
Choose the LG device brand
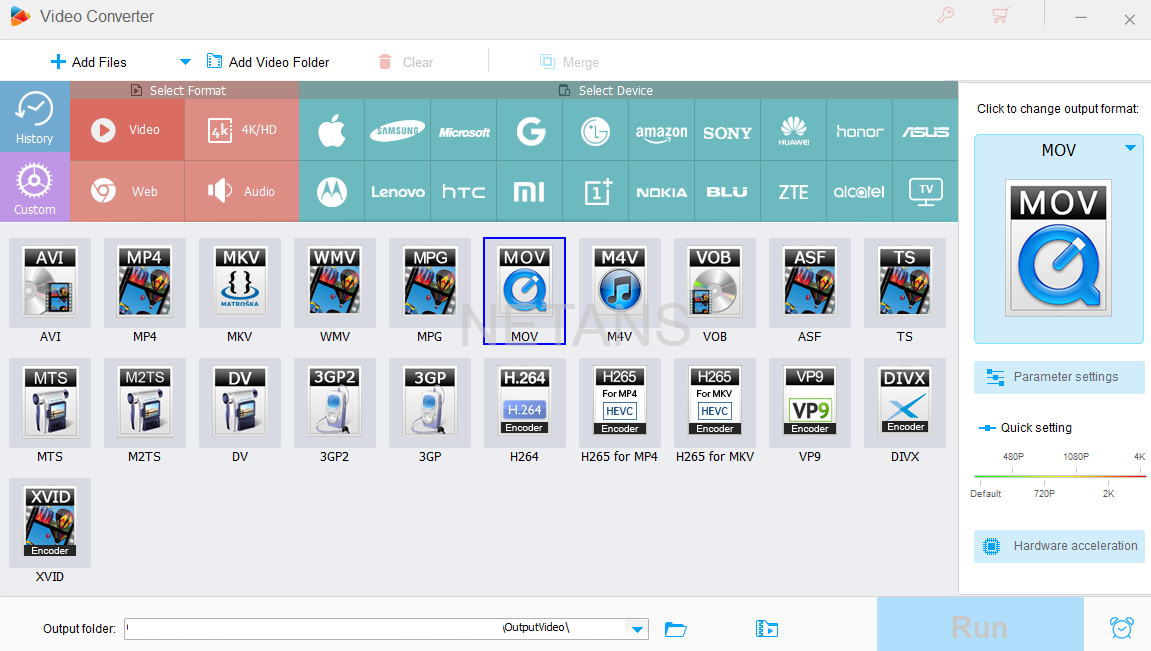595,131
